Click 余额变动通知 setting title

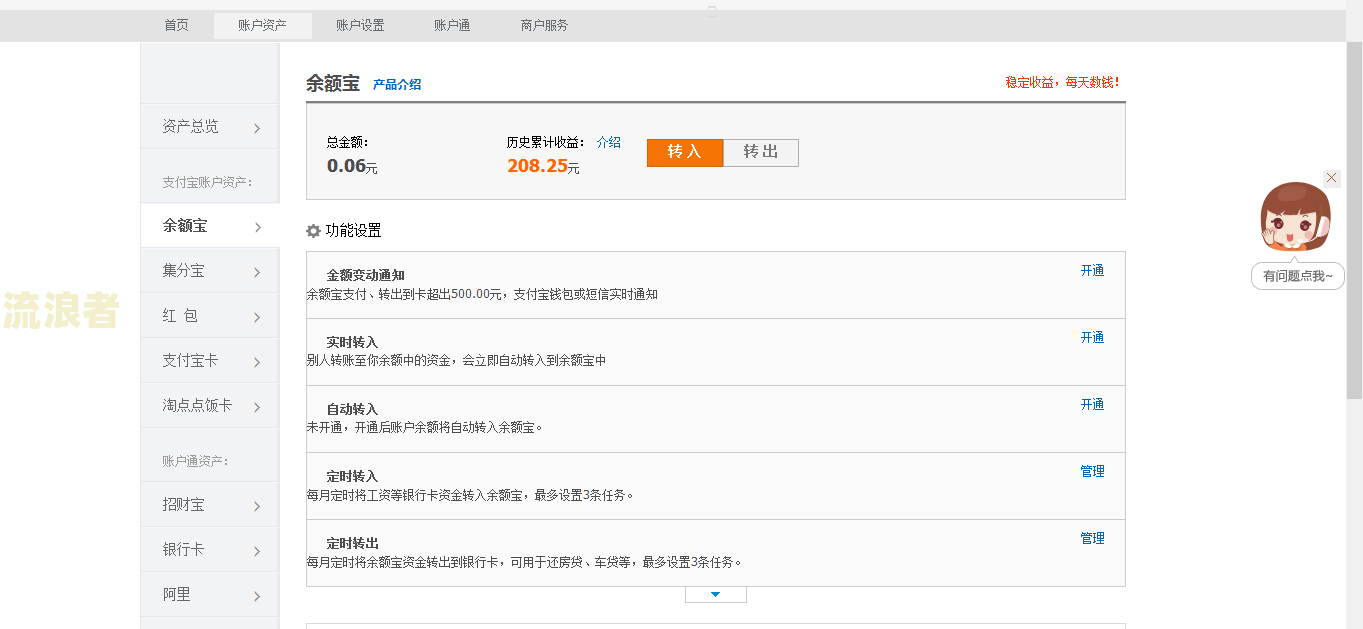[x=365, y=275]
